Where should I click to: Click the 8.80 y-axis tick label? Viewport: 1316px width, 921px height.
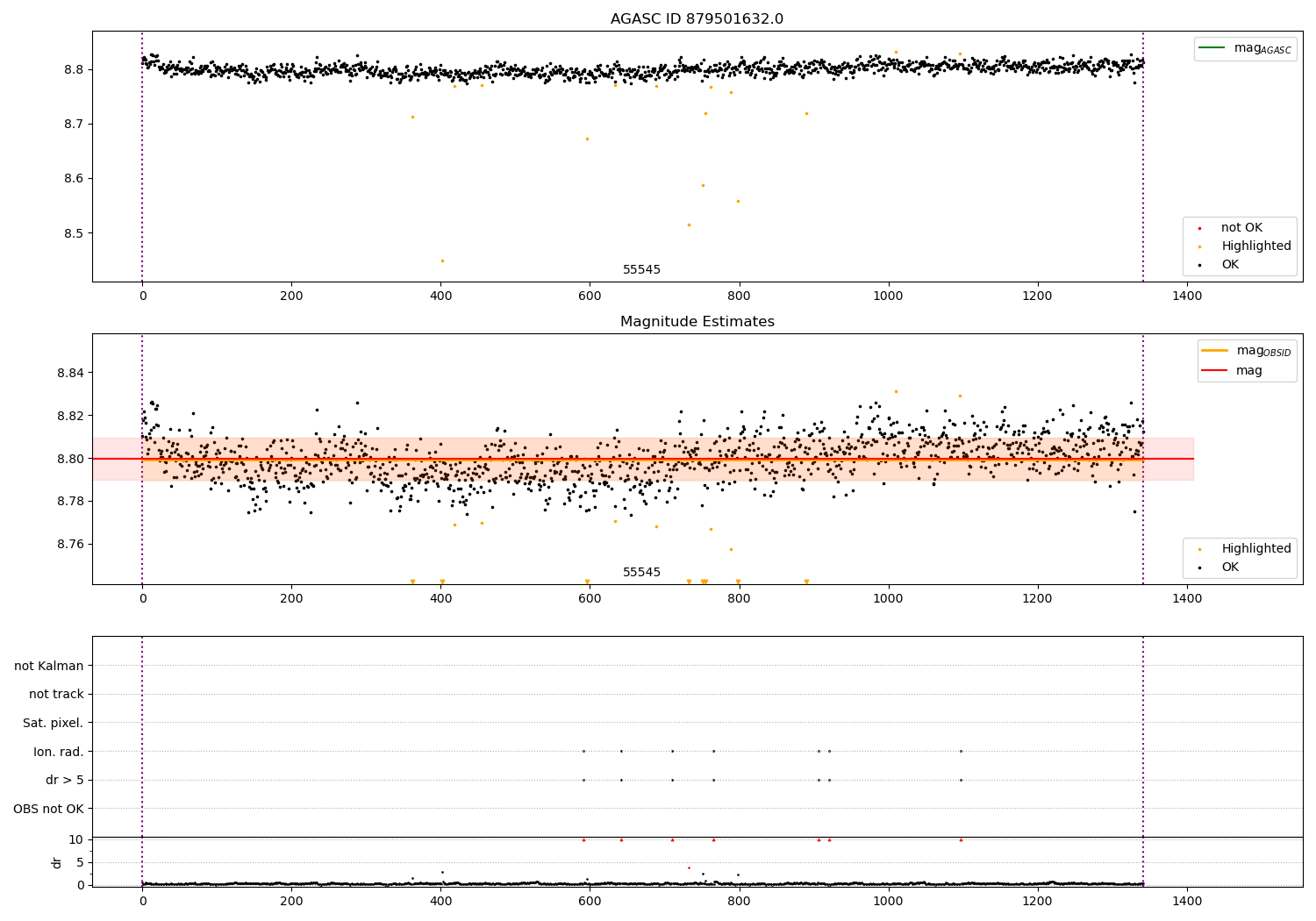(70, 459)
